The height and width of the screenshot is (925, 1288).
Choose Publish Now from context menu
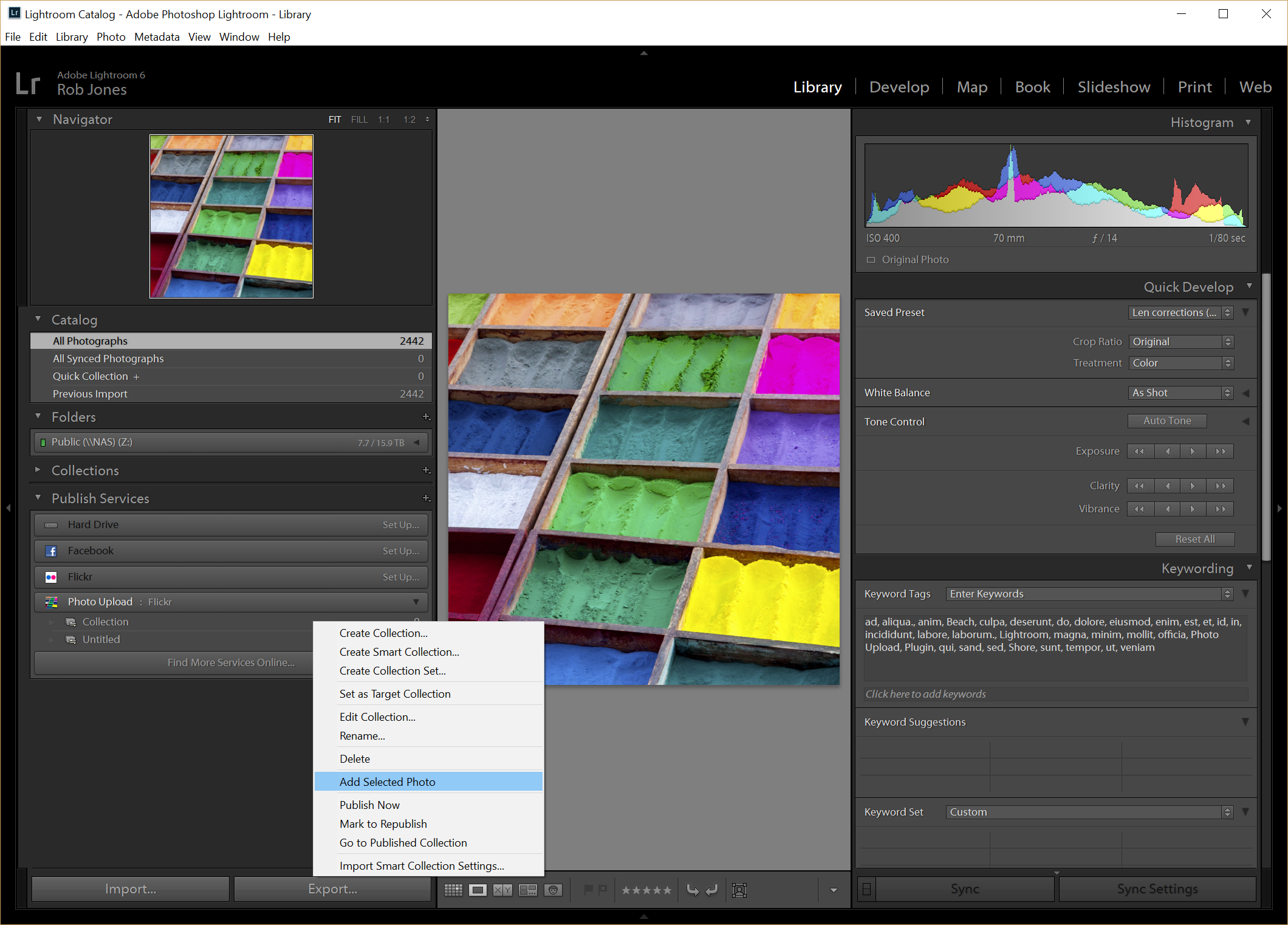click(x=369, y=805)
